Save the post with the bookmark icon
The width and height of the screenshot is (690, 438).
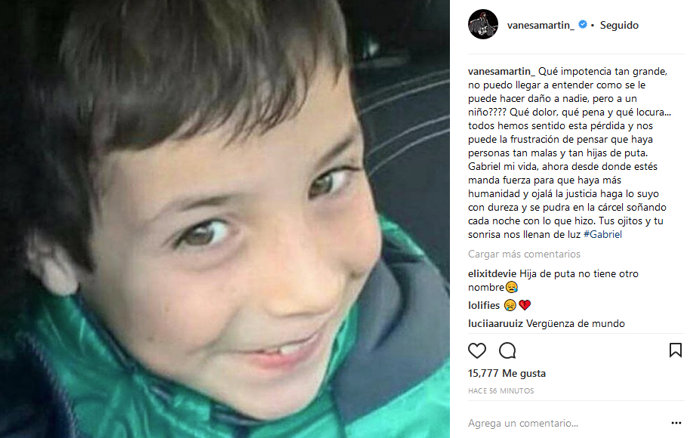(675, 350)
